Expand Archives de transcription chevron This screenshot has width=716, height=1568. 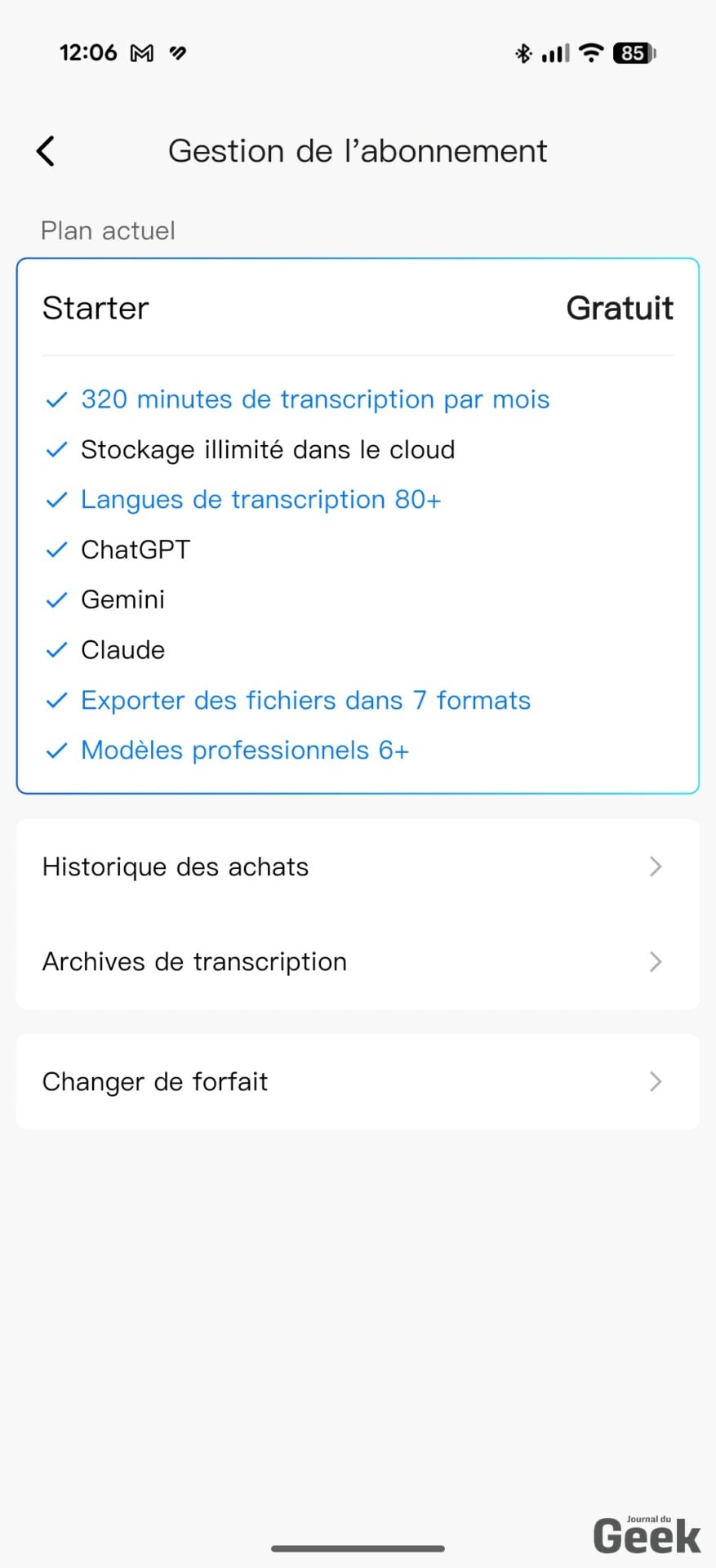click(655, 962)
